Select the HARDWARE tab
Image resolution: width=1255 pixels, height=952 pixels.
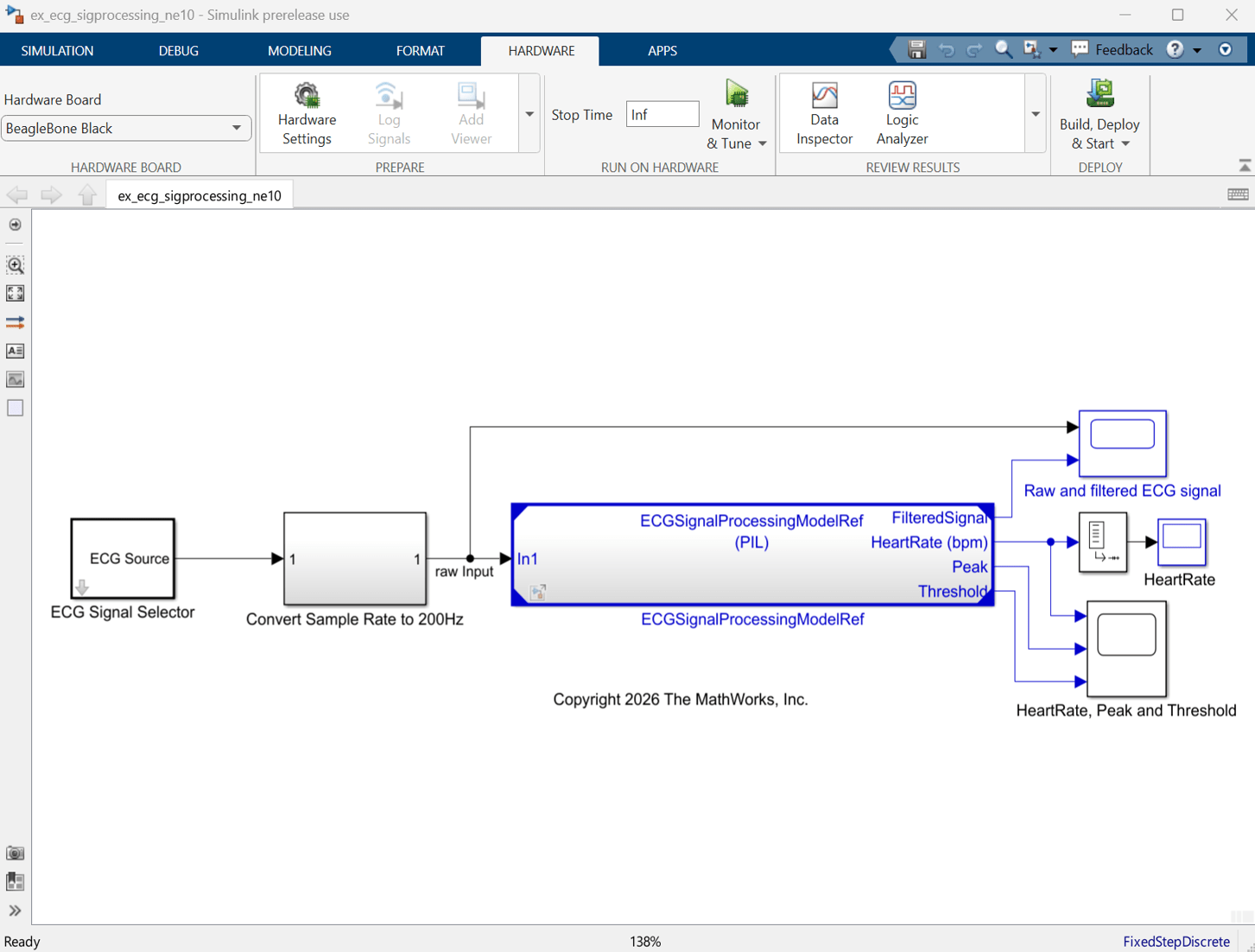coord(541,51)
